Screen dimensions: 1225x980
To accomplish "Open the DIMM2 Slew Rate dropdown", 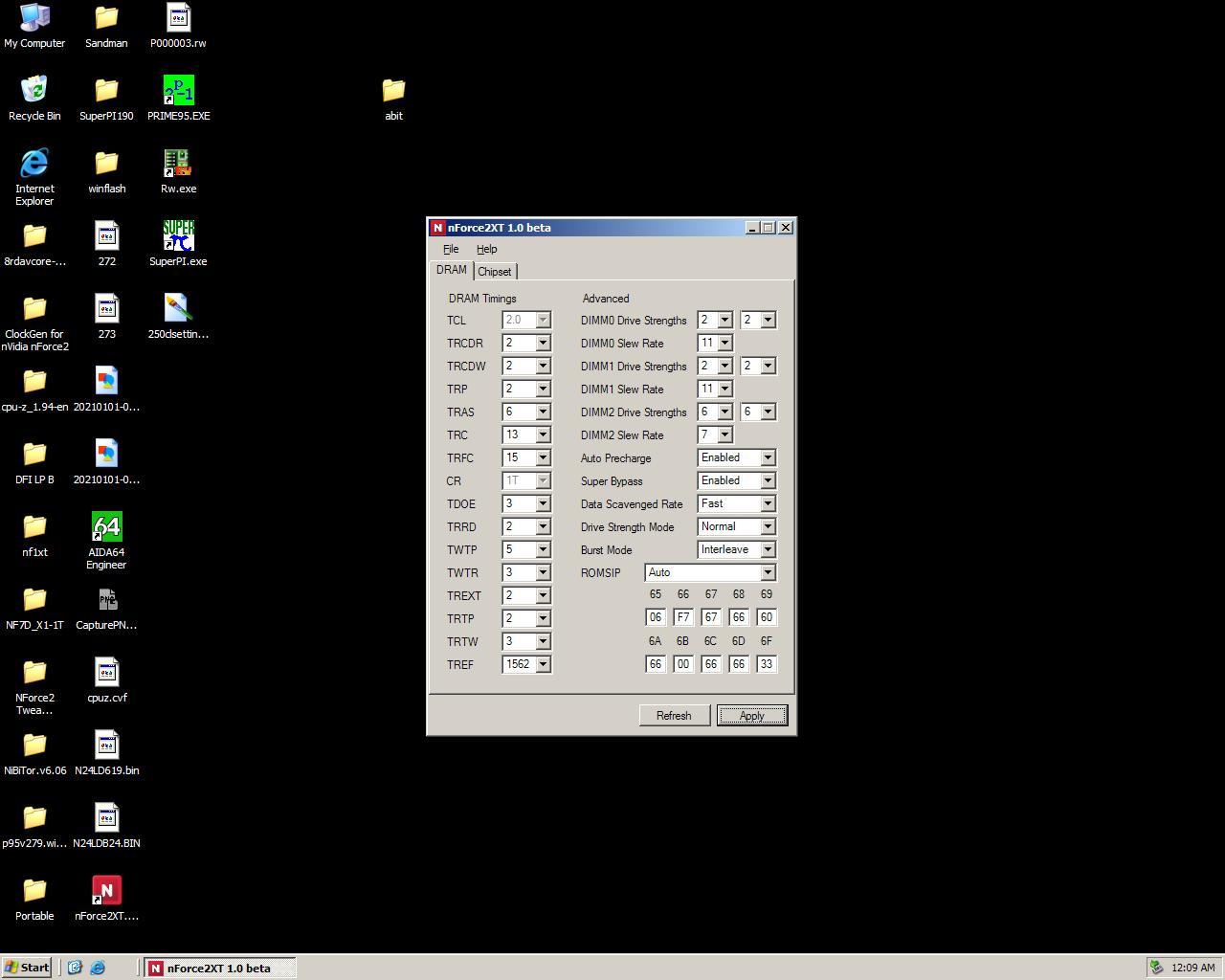I will click(724, 434).
